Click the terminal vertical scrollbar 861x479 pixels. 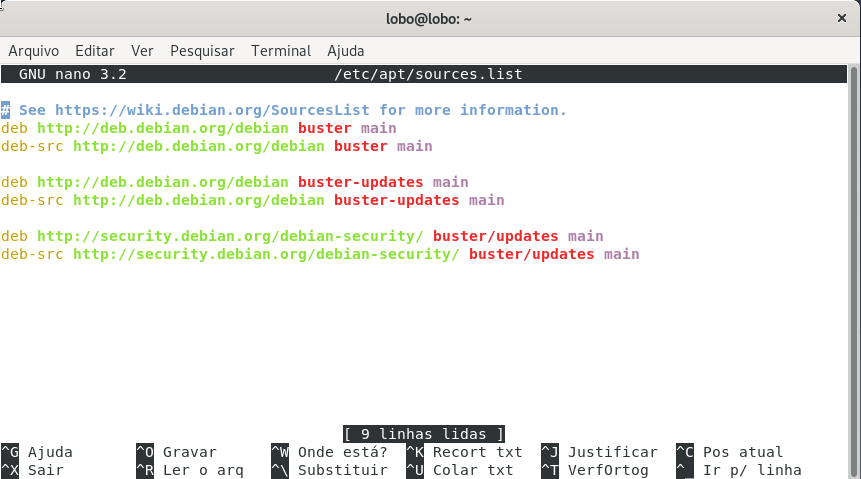click(853, 271)
